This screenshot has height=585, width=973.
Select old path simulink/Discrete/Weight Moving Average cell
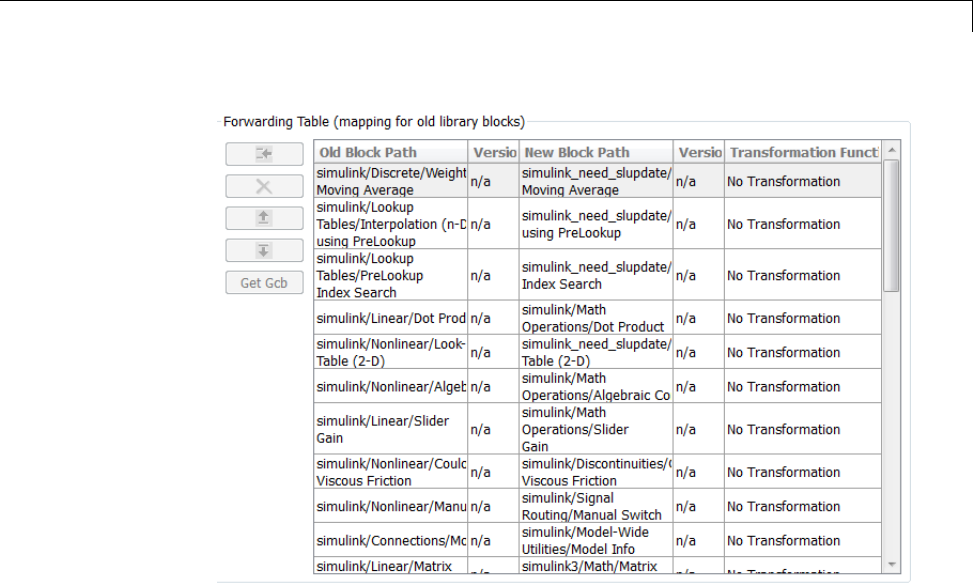pyautogui.click(x=391, y=181)
